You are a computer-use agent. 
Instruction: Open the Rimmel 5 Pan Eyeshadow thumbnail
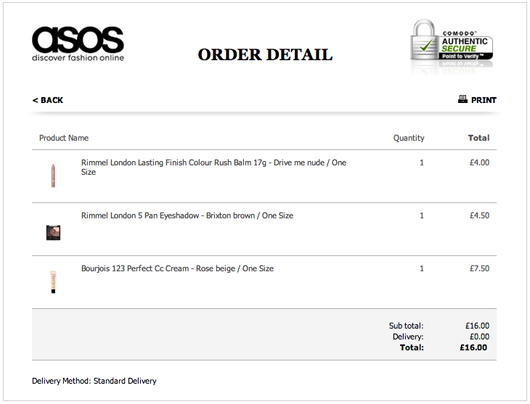[53, 233]
